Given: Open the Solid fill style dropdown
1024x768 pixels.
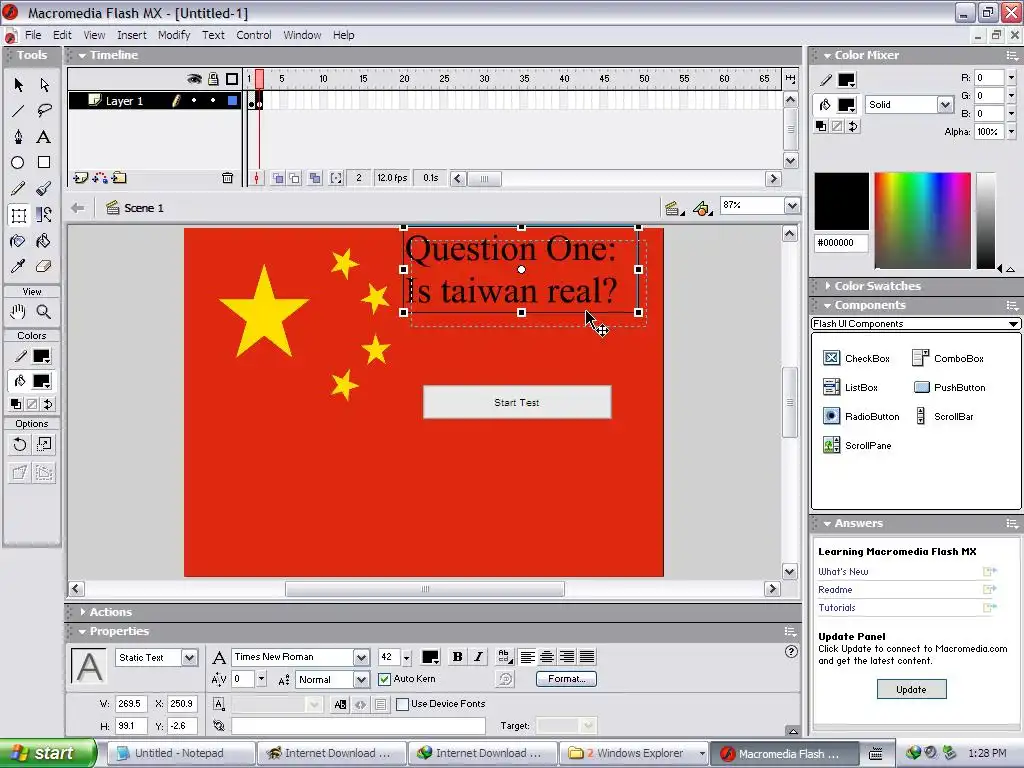Looking at the screenshot, I should (945, 104).
